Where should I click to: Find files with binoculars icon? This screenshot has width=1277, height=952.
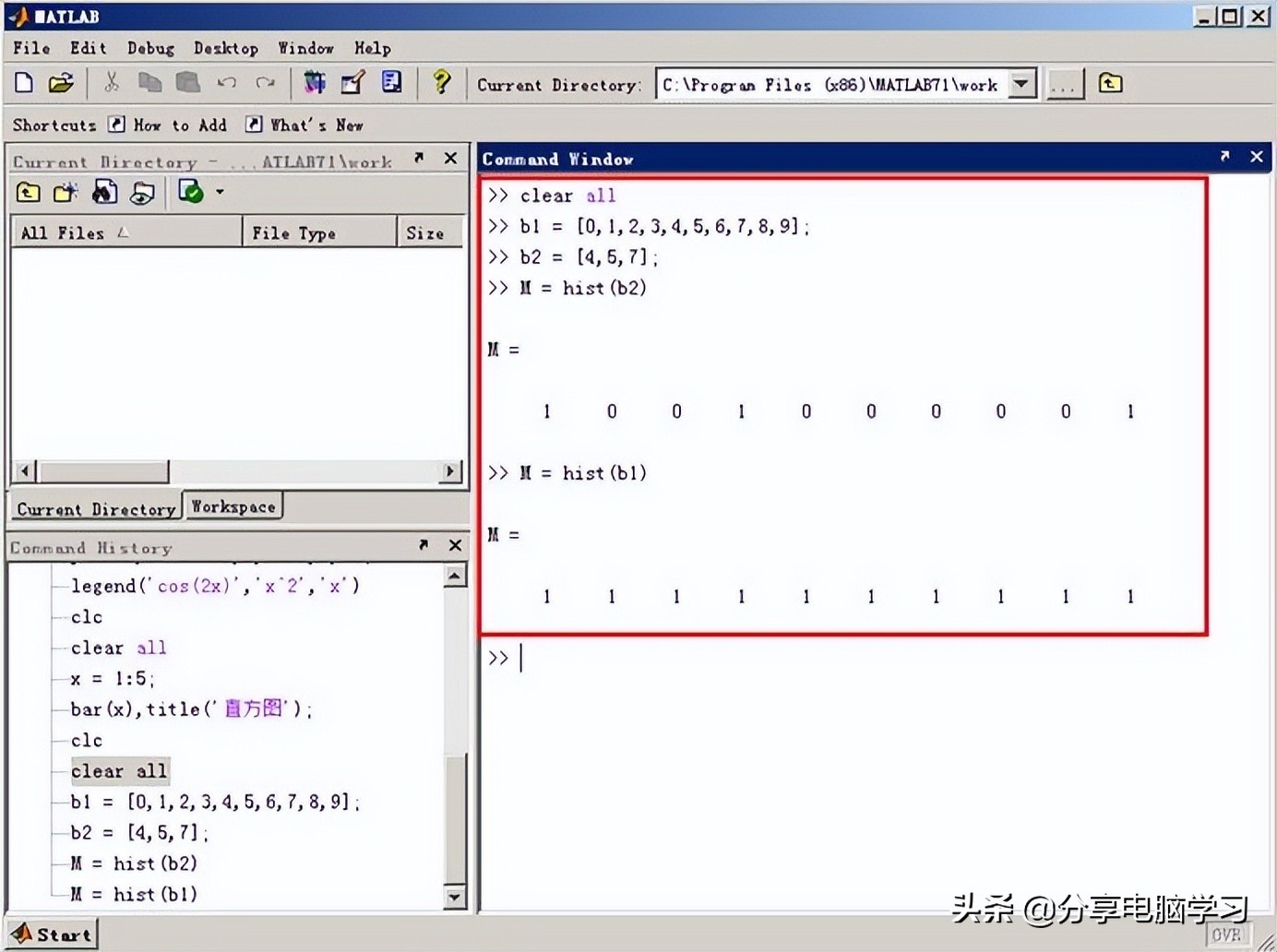[x=104, y=192]
